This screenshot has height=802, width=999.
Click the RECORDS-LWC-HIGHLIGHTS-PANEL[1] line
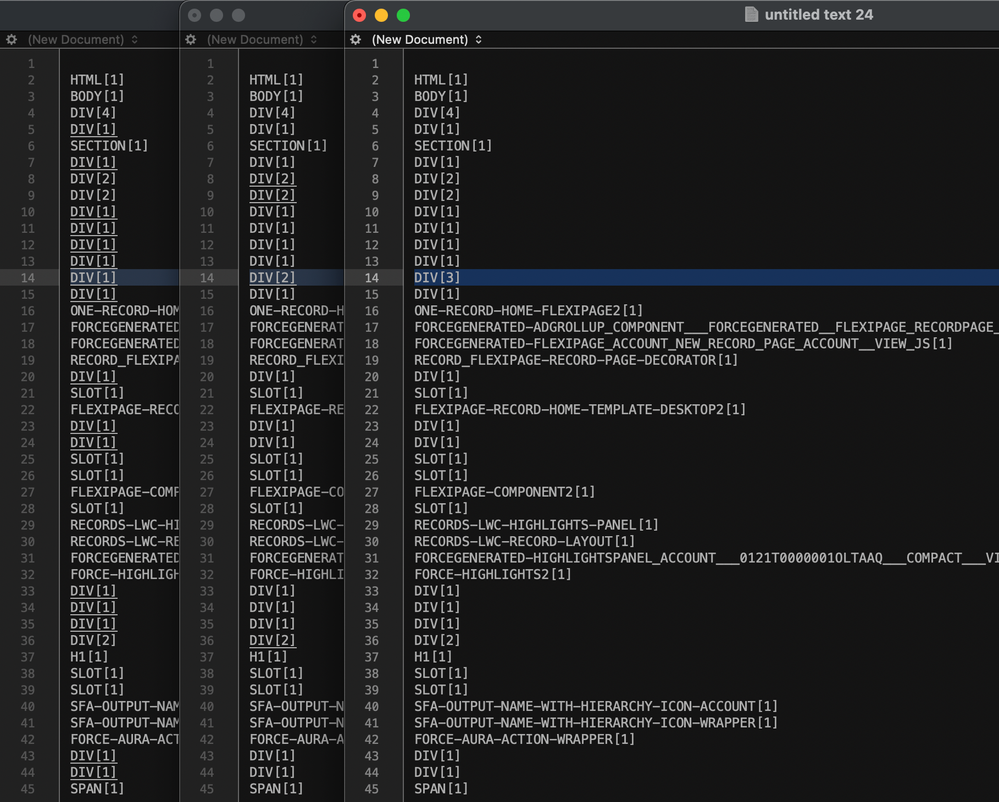click(536, 525)
